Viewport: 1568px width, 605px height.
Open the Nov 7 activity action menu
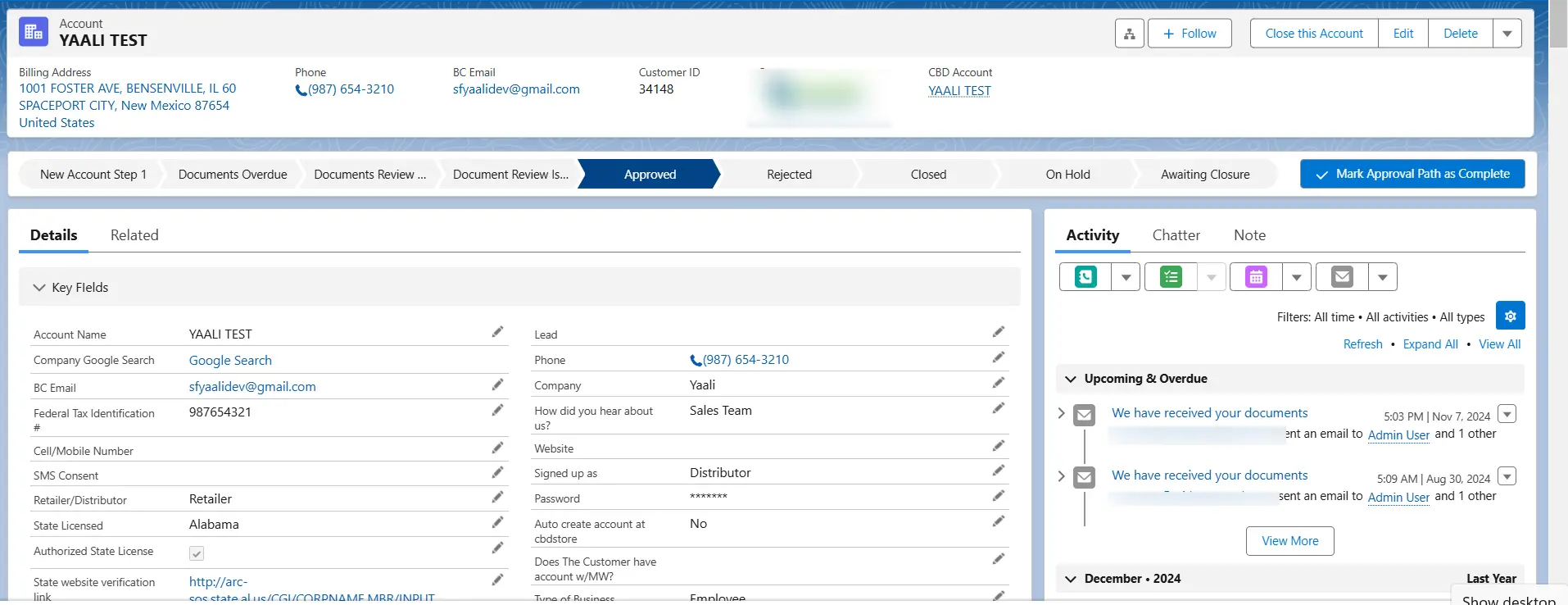(1507, 414)
